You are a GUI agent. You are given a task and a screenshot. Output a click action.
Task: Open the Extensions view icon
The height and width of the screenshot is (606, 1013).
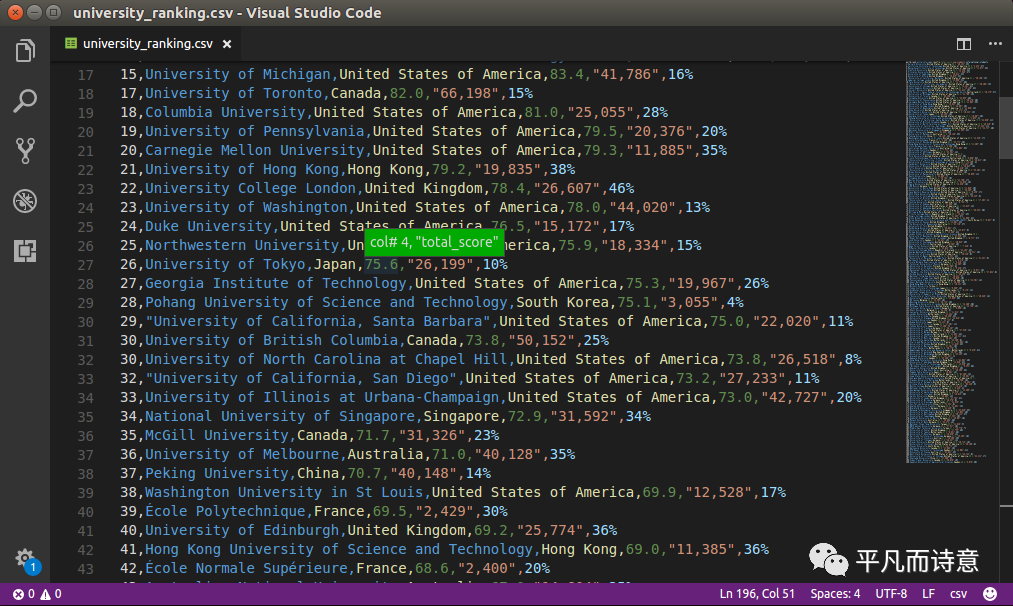coord(25,251)
